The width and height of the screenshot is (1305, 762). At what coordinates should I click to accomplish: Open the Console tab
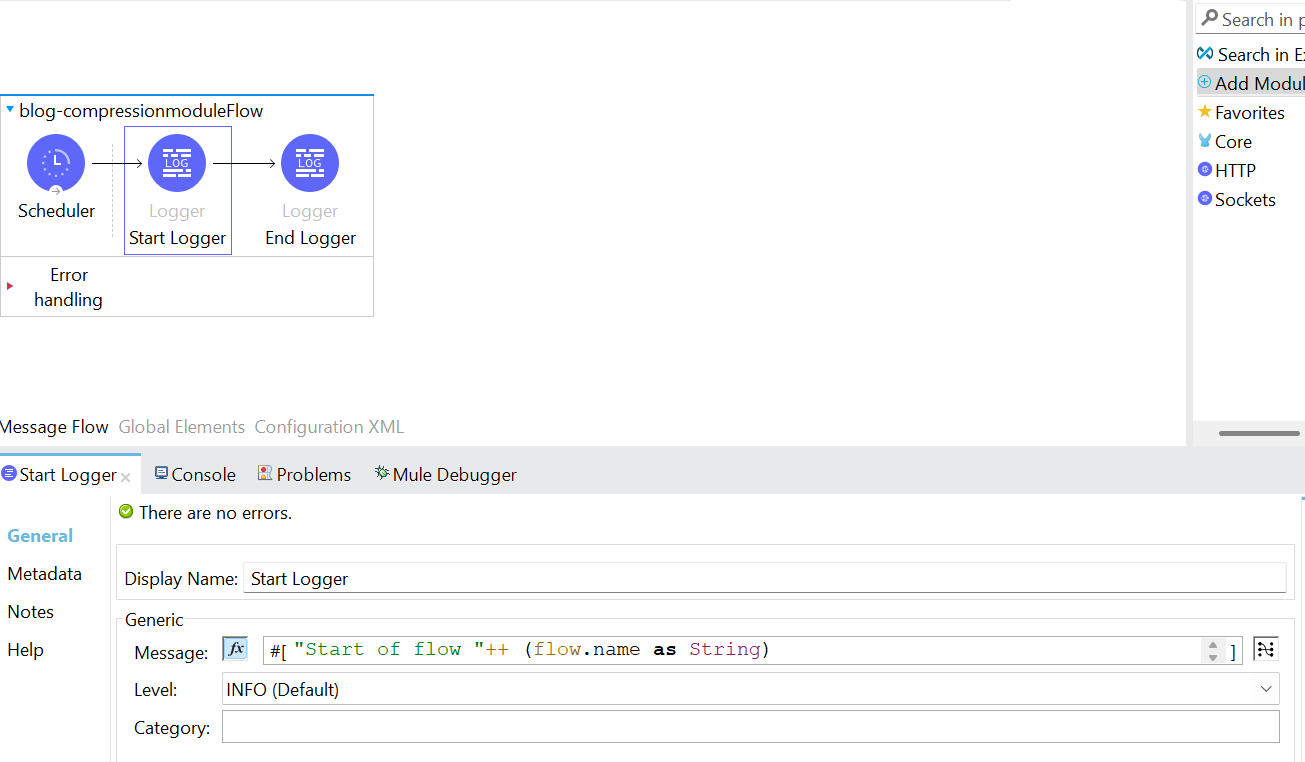(195, 473)
